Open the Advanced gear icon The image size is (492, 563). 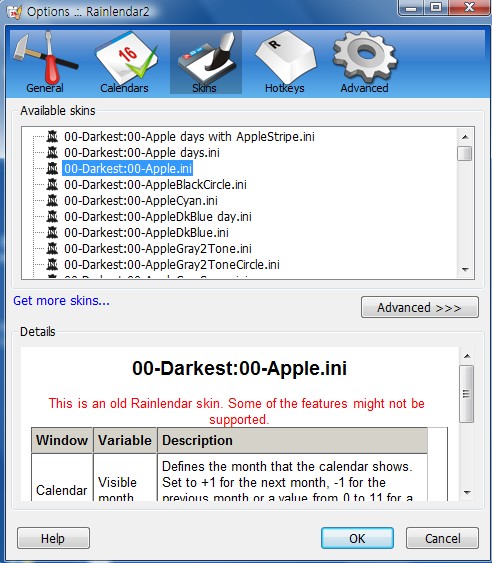point(365,57)
